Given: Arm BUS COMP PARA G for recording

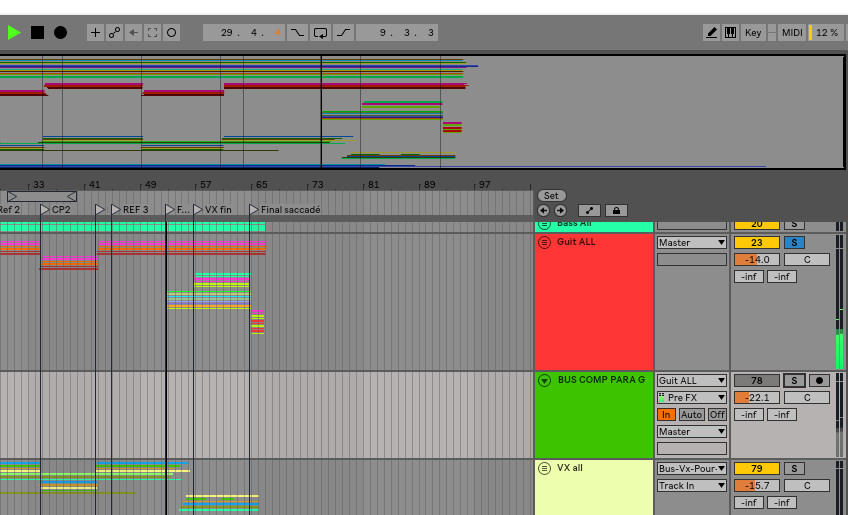Looking at the screenshot, I should [819, 380].
